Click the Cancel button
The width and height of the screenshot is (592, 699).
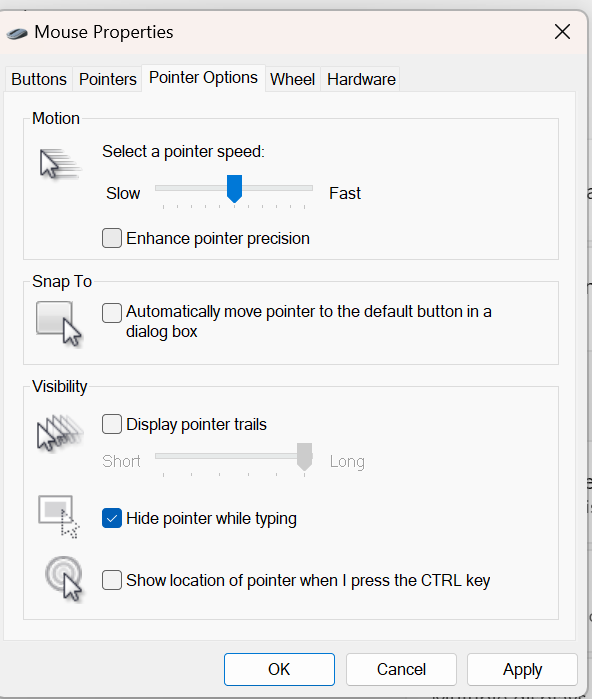[x=401, y=669]
